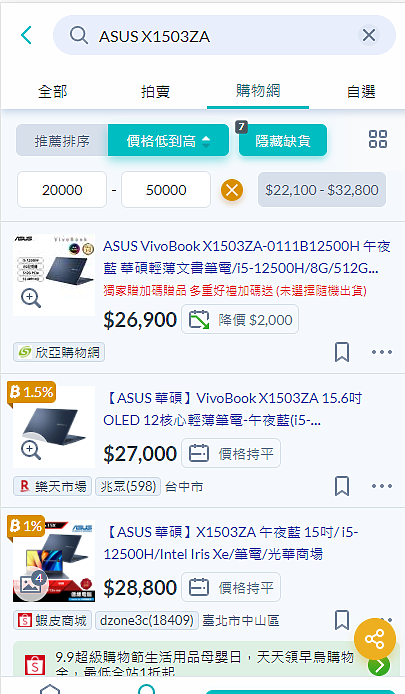Switch to grid view layout icon
The height and width of the screenshot is (694, 405).
coord(378,139)
